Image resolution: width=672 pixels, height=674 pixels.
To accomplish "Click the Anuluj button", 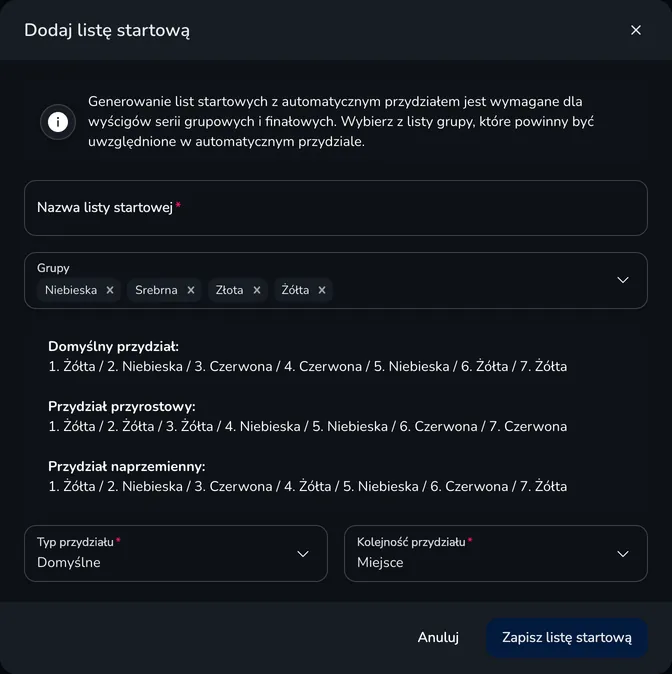I will (438, 637).
